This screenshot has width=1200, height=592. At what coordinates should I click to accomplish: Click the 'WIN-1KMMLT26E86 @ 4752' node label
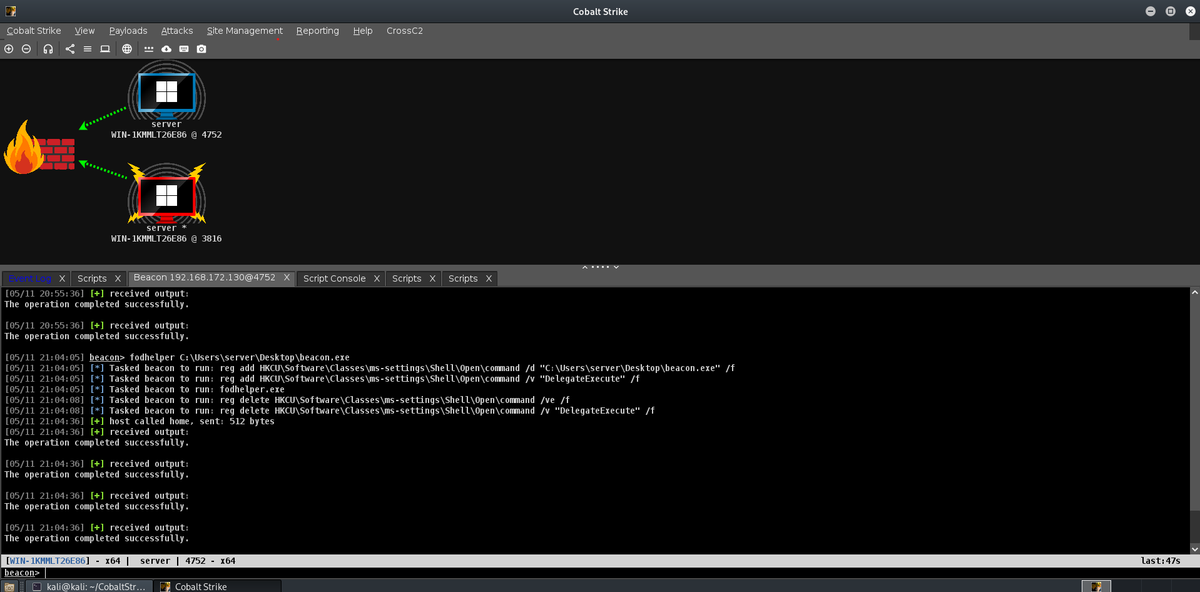[166, 134]
